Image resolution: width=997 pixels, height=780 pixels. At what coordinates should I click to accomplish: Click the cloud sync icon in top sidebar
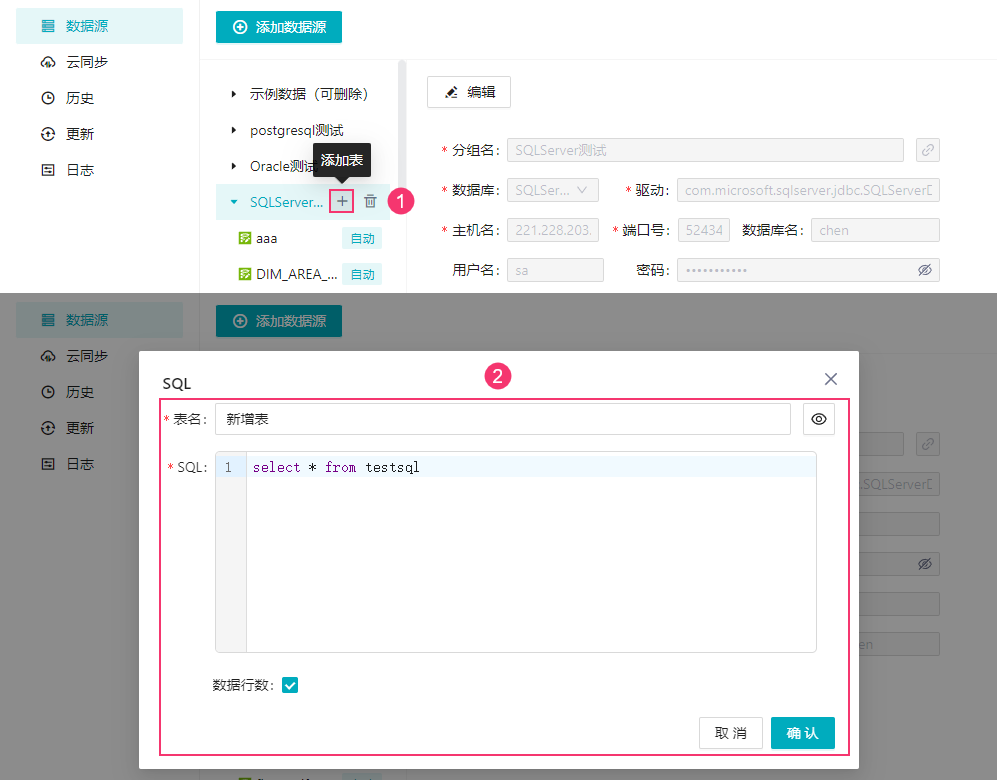48,62
